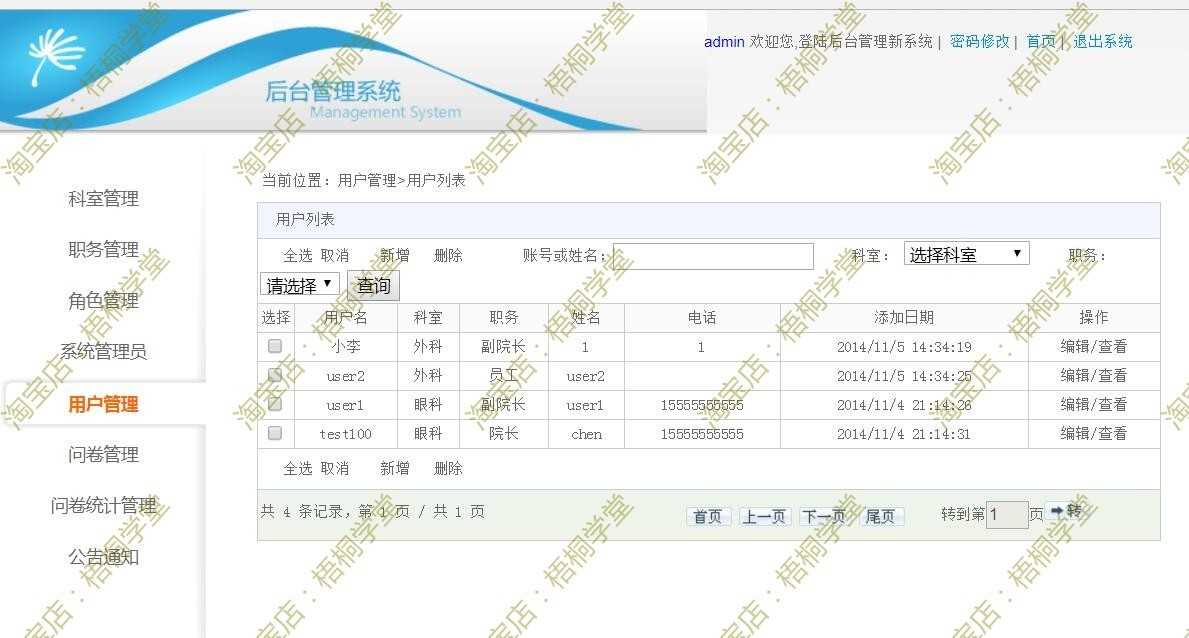Image resolution: width=1189 pixels, height=638 pixels.
Task: Click the 首页 link in header
Action: 1040,42
